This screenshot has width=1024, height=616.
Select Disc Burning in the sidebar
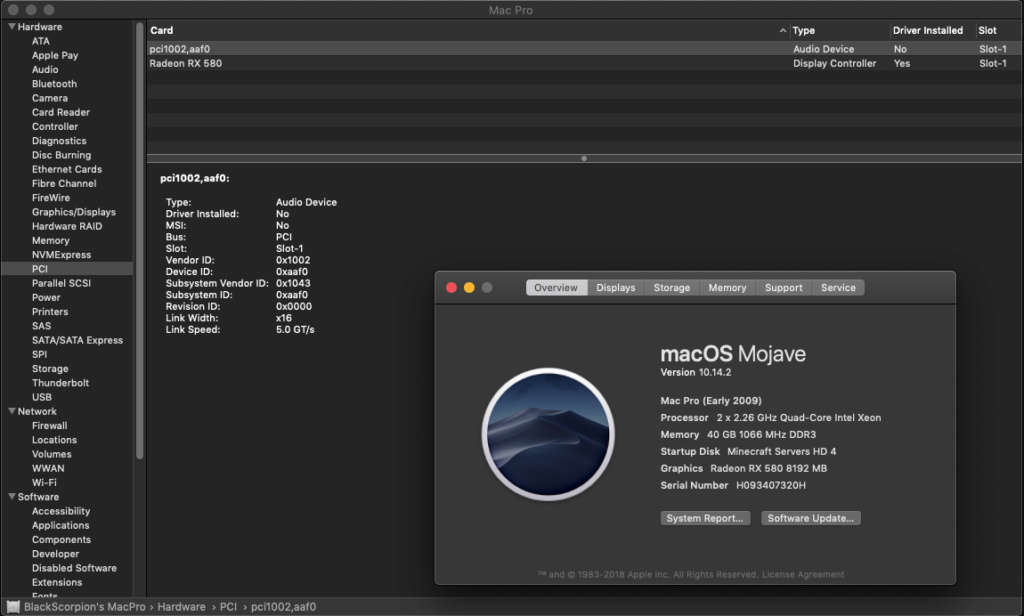click(61, 155)
